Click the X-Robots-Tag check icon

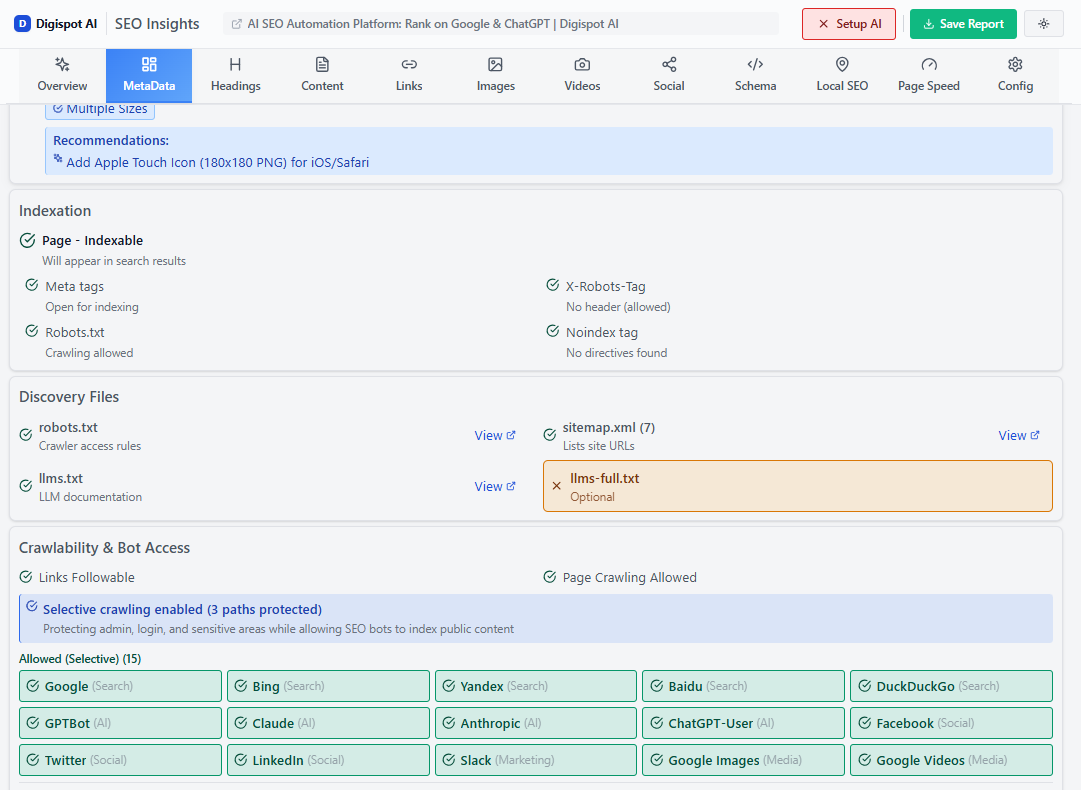[553, 285]
